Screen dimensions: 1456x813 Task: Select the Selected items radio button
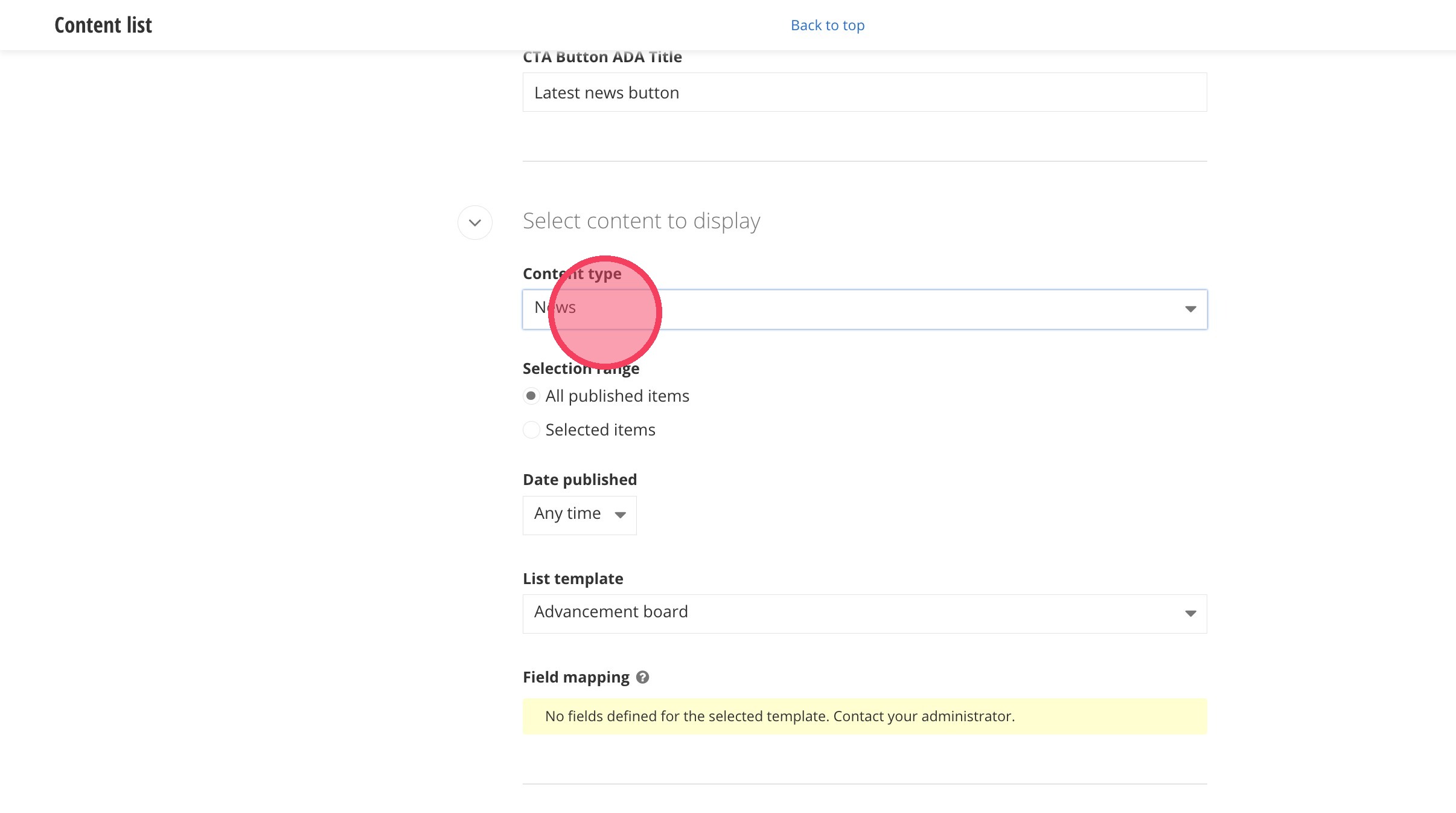tap(531, 430)
